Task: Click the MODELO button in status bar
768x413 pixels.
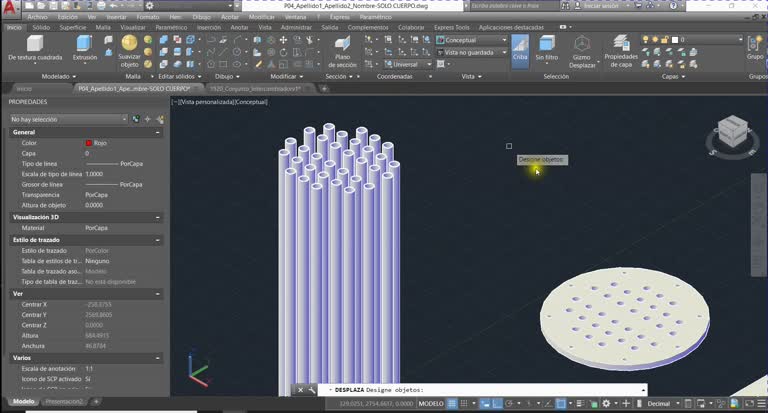Action: click(431, 404)
